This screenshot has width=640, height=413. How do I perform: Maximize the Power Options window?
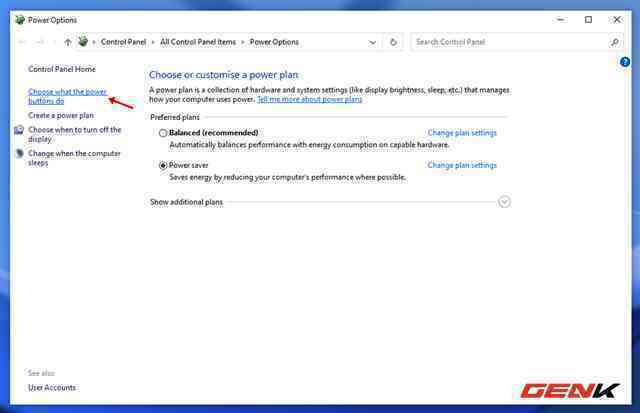pos(588,20)
